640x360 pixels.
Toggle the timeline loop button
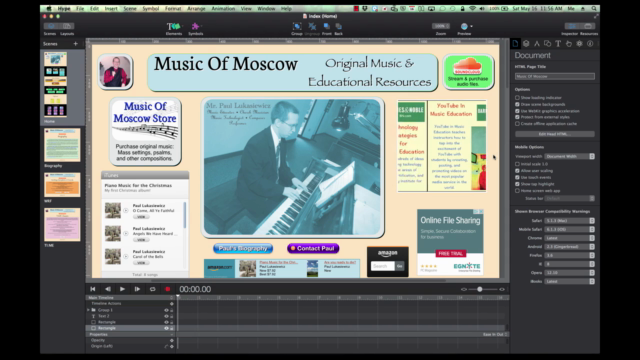point(152,289)
